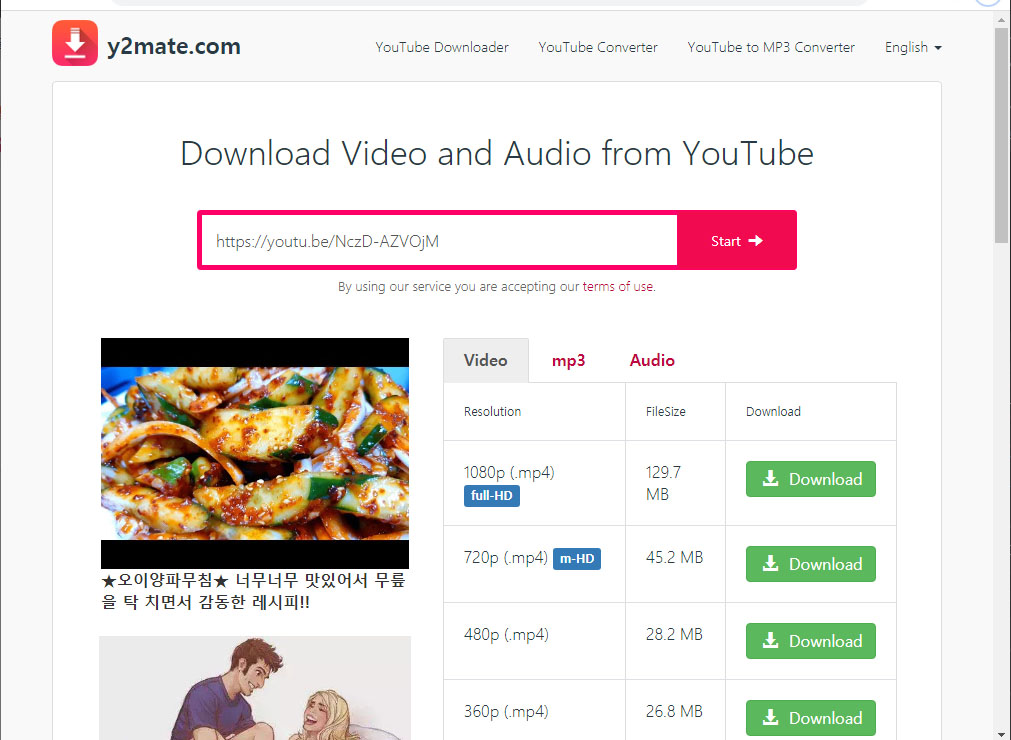Switch to the Audio tab
The height and width of the screenshot is (740, 1011).
[652, 360]
